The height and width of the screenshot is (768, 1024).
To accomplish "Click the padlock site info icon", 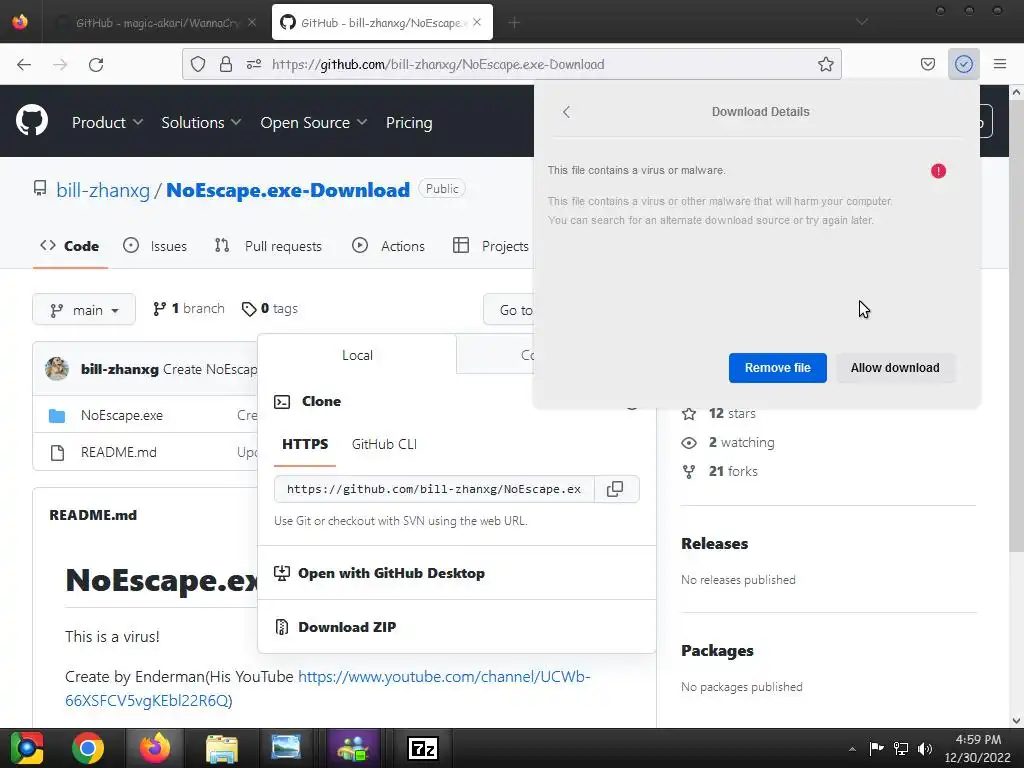I will [x=226, y=64].
